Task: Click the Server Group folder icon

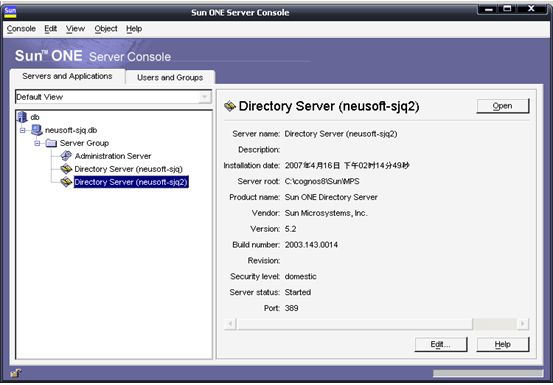Action: [x=51, y=143]
